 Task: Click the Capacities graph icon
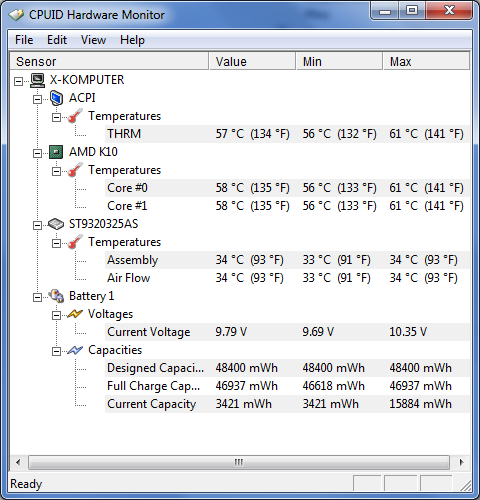pyautogui.click(x=75, y=350)
